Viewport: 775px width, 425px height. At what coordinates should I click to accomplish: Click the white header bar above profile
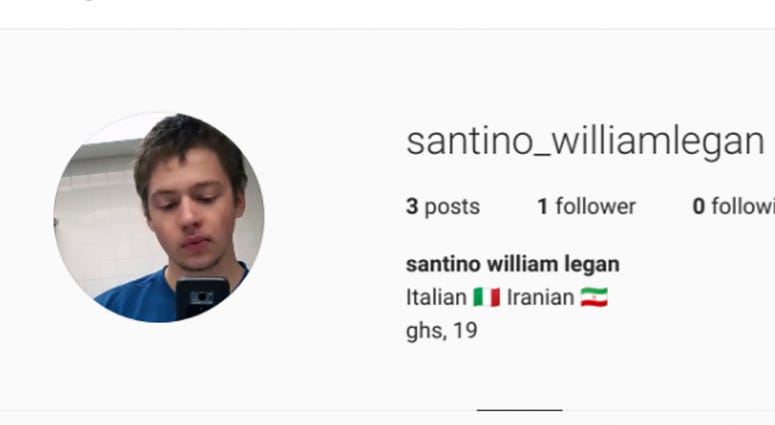(x=388, y=14)
